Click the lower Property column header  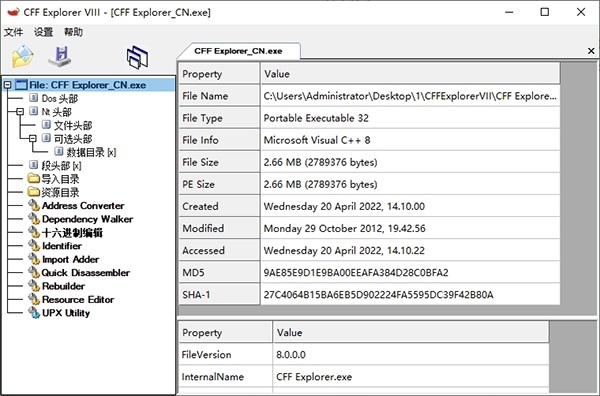pyautogui.click(x=225, y=332)
